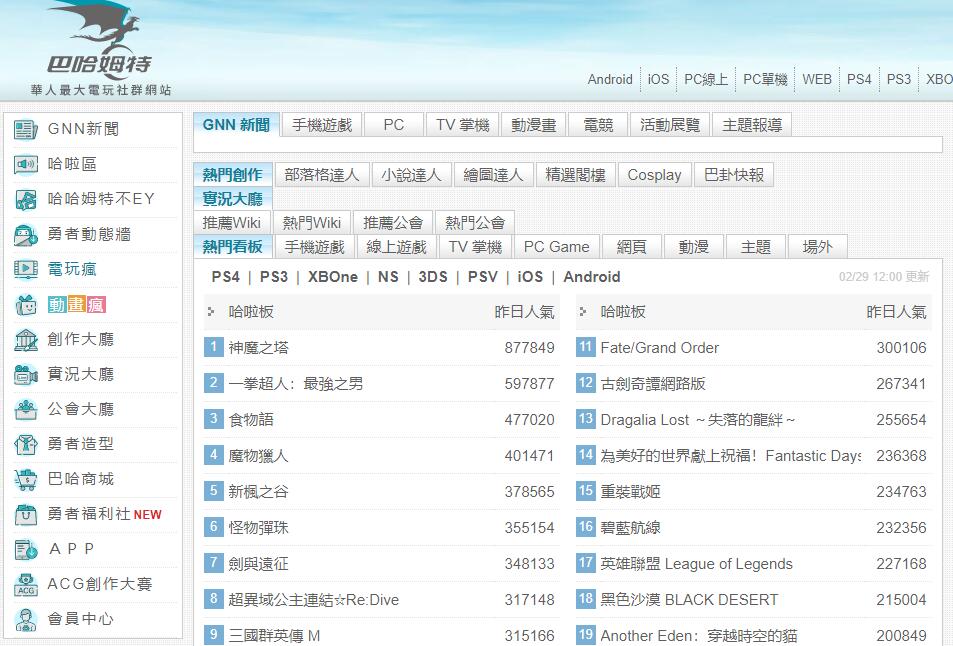Screen dimensions: 953x646
Task: Switch to 線上遊戲 hot boards tab
Action: coord(396,247)
